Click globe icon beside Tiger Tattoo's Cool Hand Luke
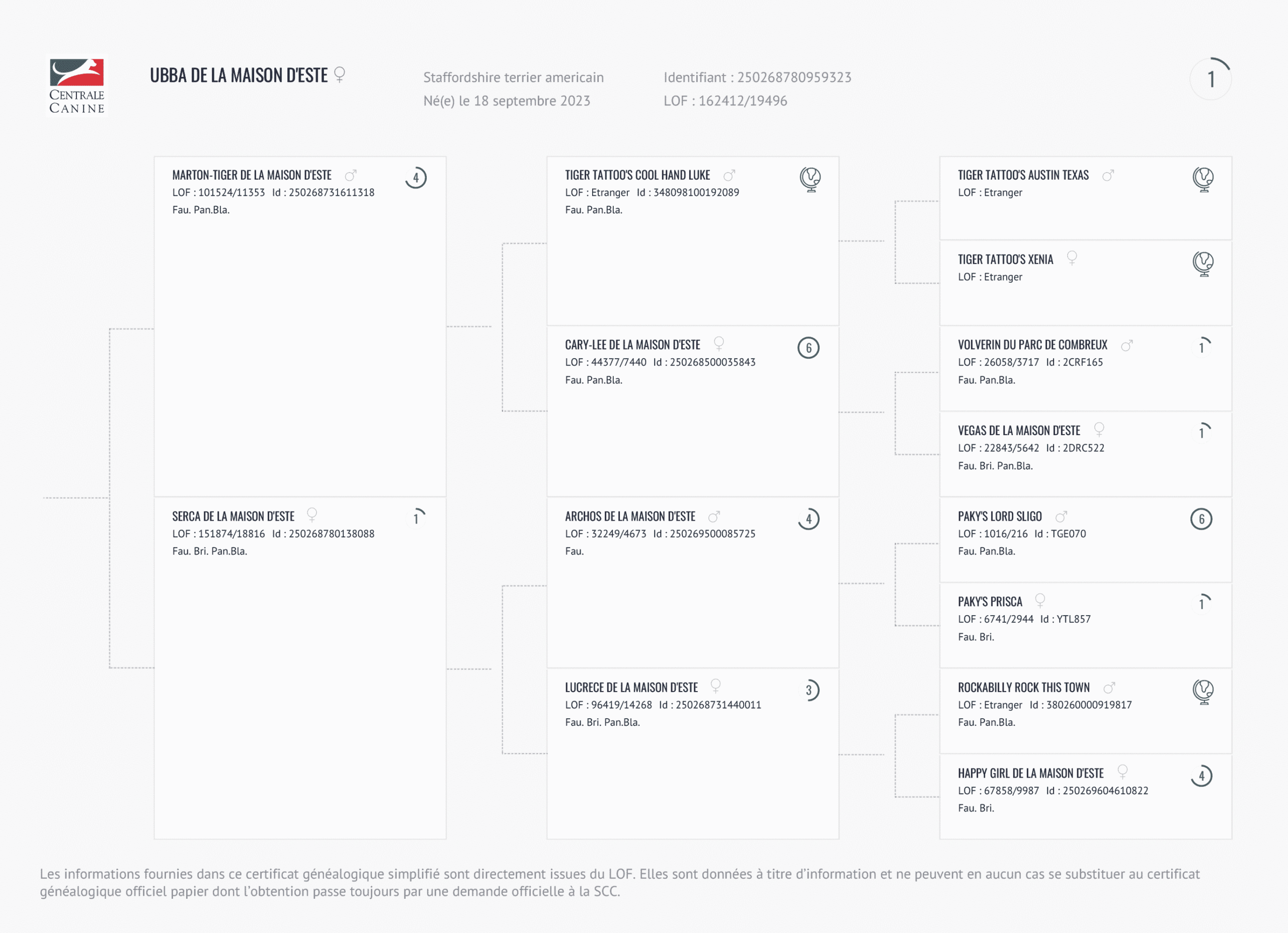The image size is (1288, 933). tap(810, 179)
